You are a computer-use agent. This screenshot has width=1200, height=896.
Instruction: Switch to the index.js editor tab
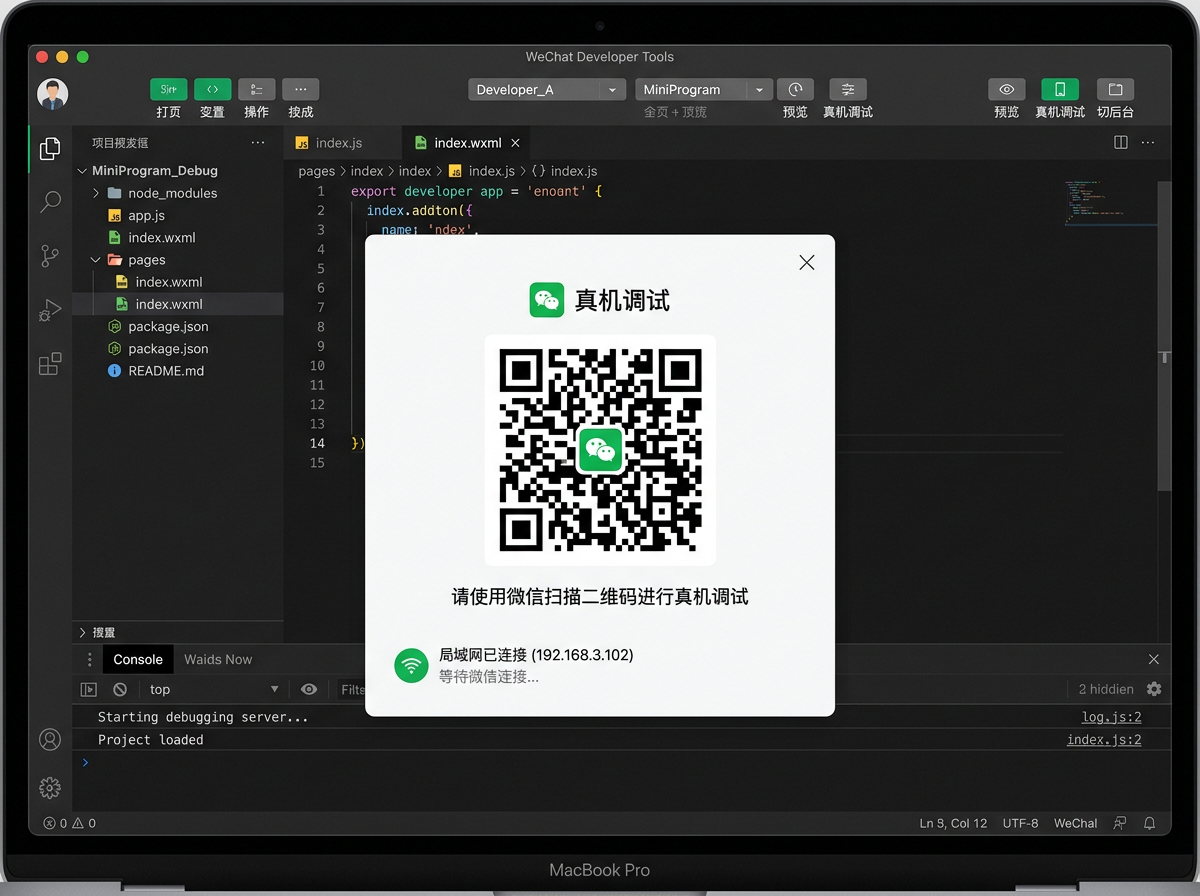(341, 143)
